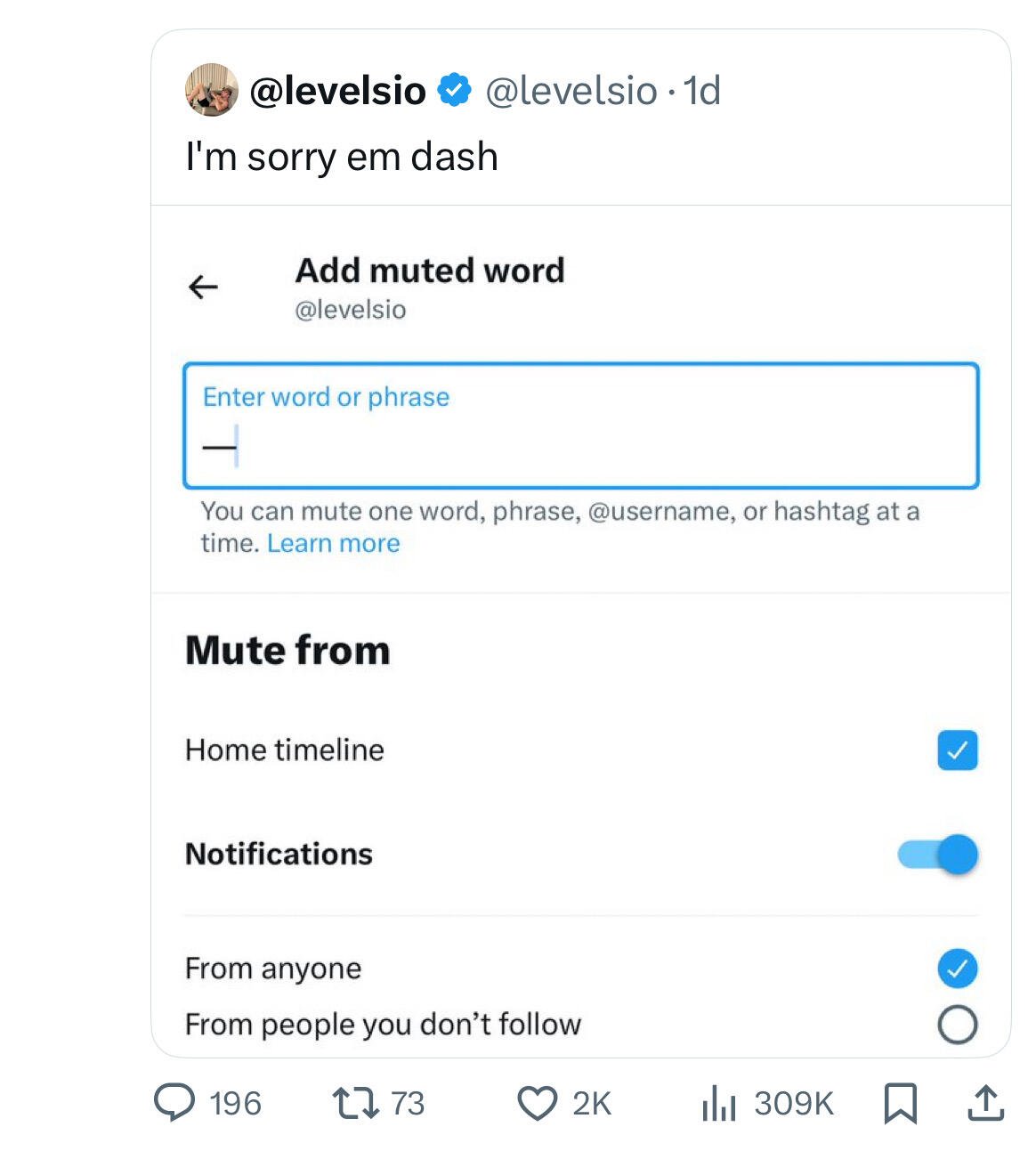This screenshot has width=1036, height=1151.
Task: Click the I'm sorry em dash text
Action: click(342, 157)
